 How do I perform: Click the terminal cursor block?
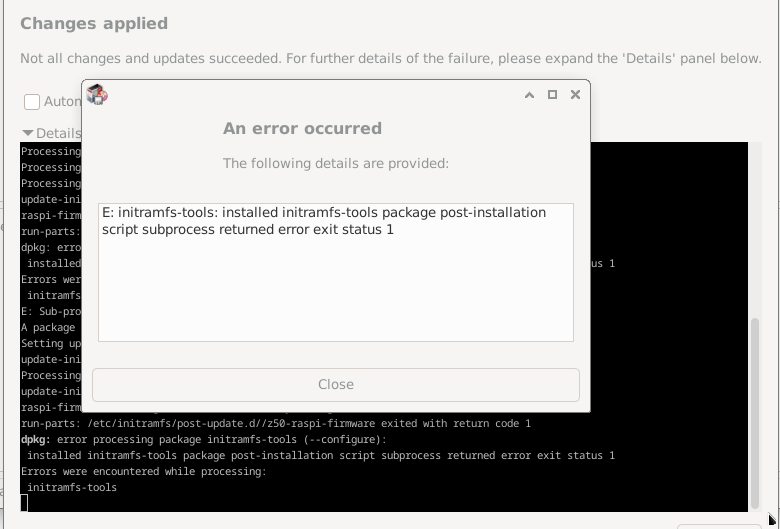[x=25, y=503]
